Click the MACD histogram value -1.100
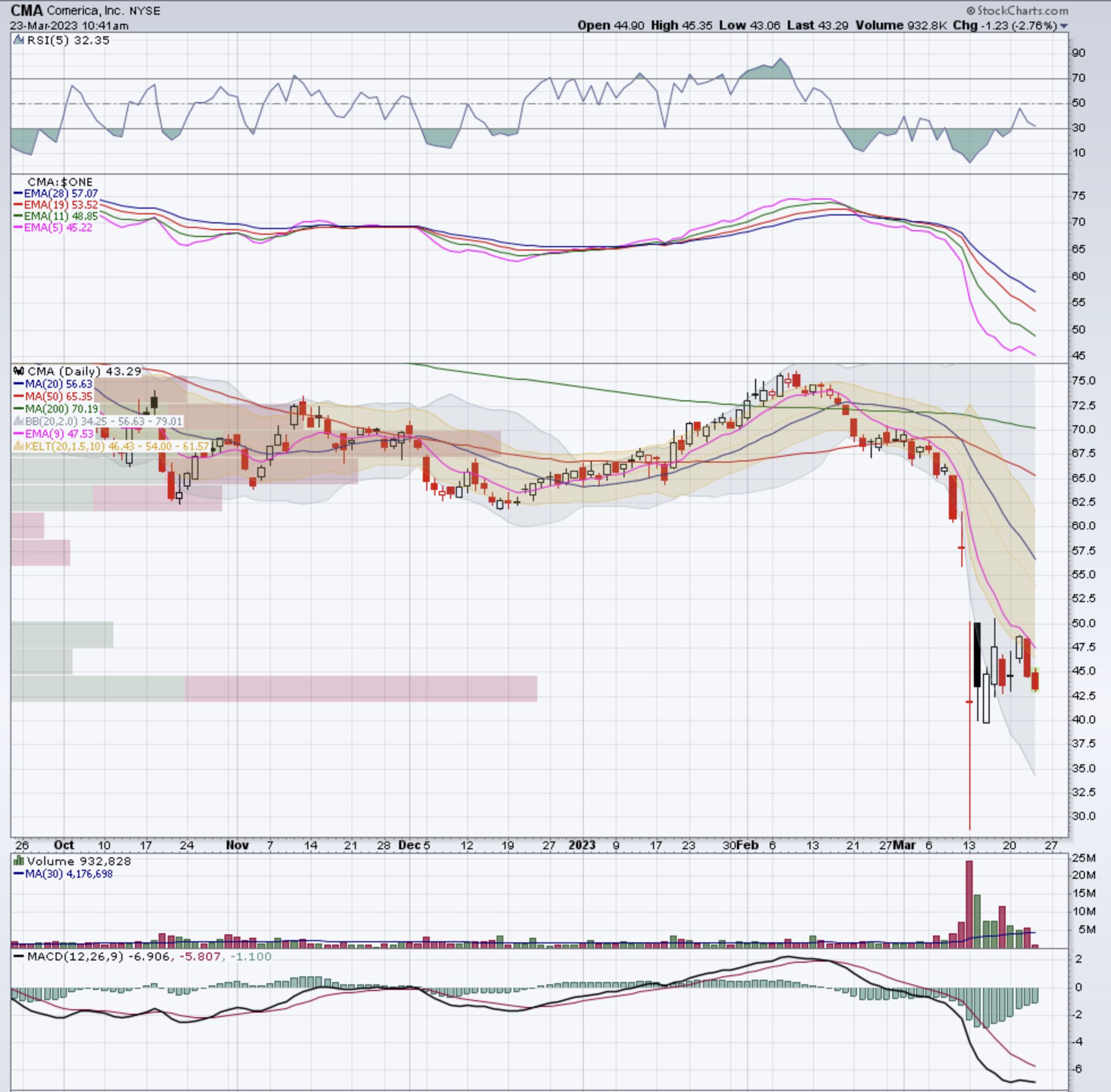Viewport: 1111px width, 1092px height. [251, 956]
